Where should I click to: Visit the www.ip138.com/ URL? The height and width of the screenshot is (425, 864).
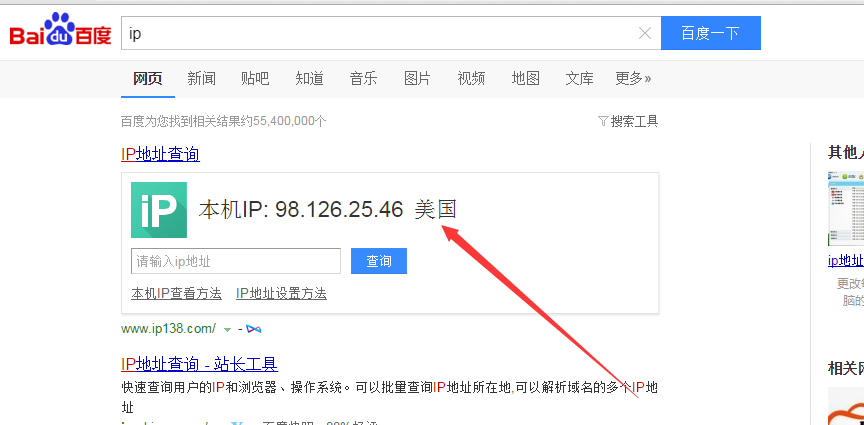(169, 329)
